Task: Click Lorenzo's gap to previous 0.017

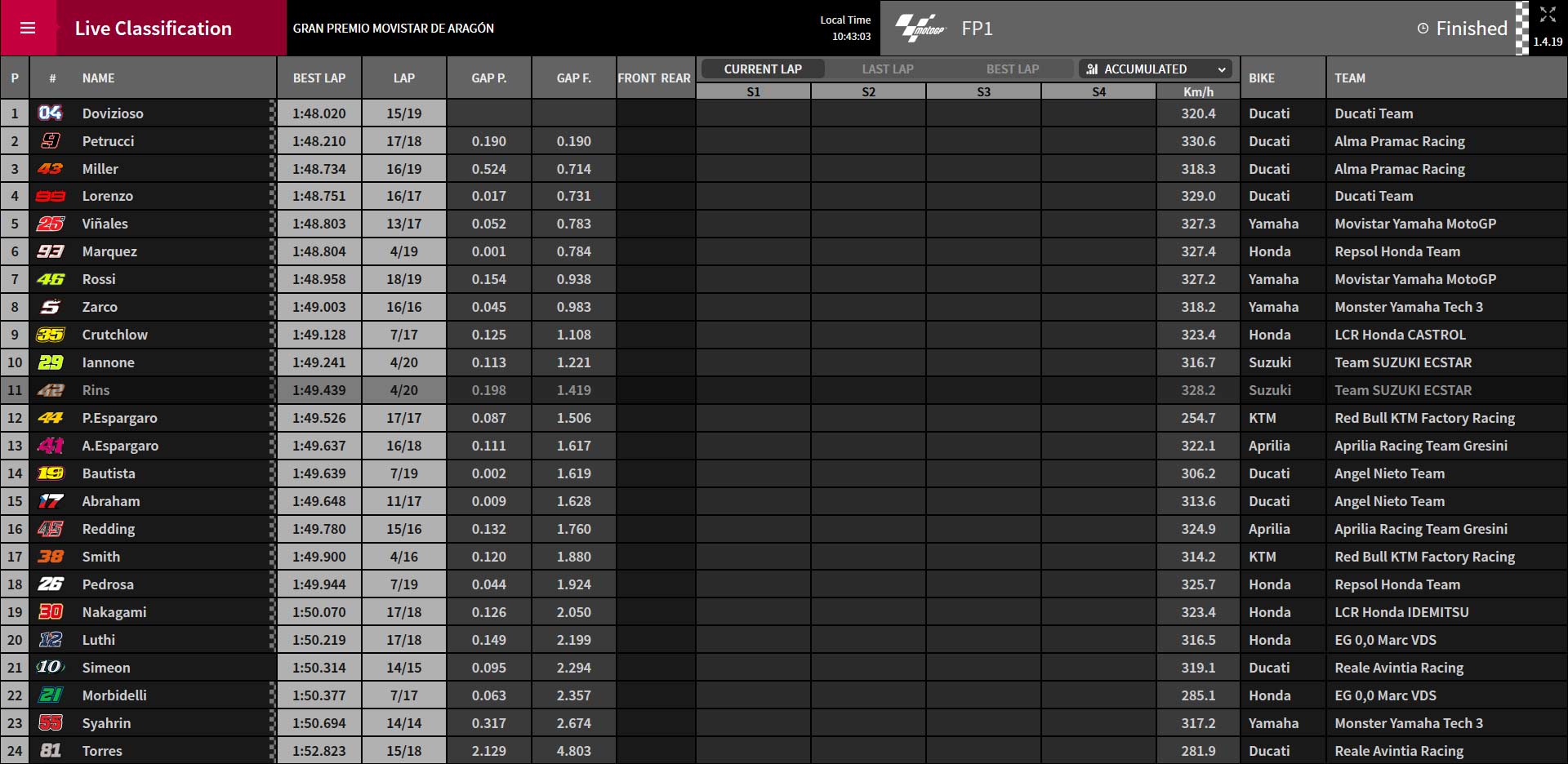Action: [489, 196]
